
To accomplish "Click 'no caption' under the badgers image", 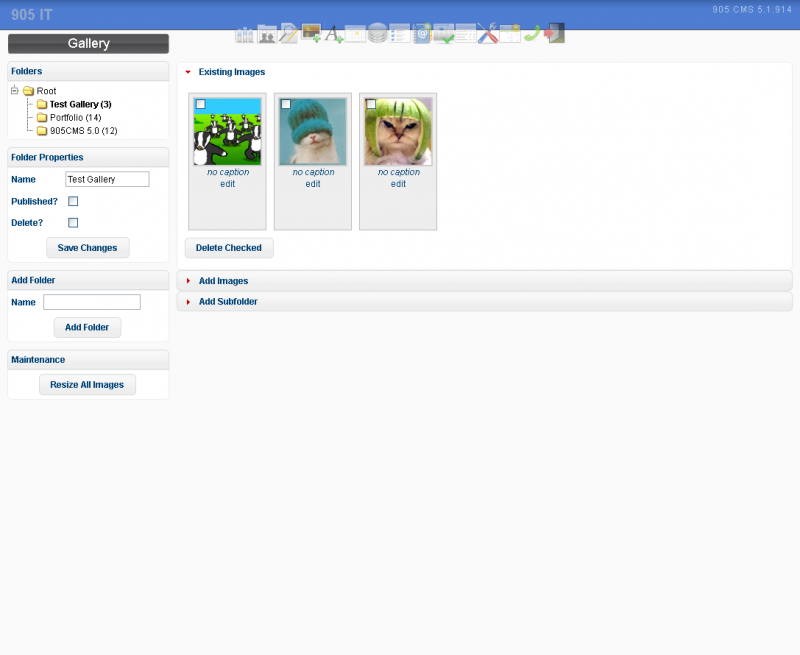I will [x=228, y=172].
